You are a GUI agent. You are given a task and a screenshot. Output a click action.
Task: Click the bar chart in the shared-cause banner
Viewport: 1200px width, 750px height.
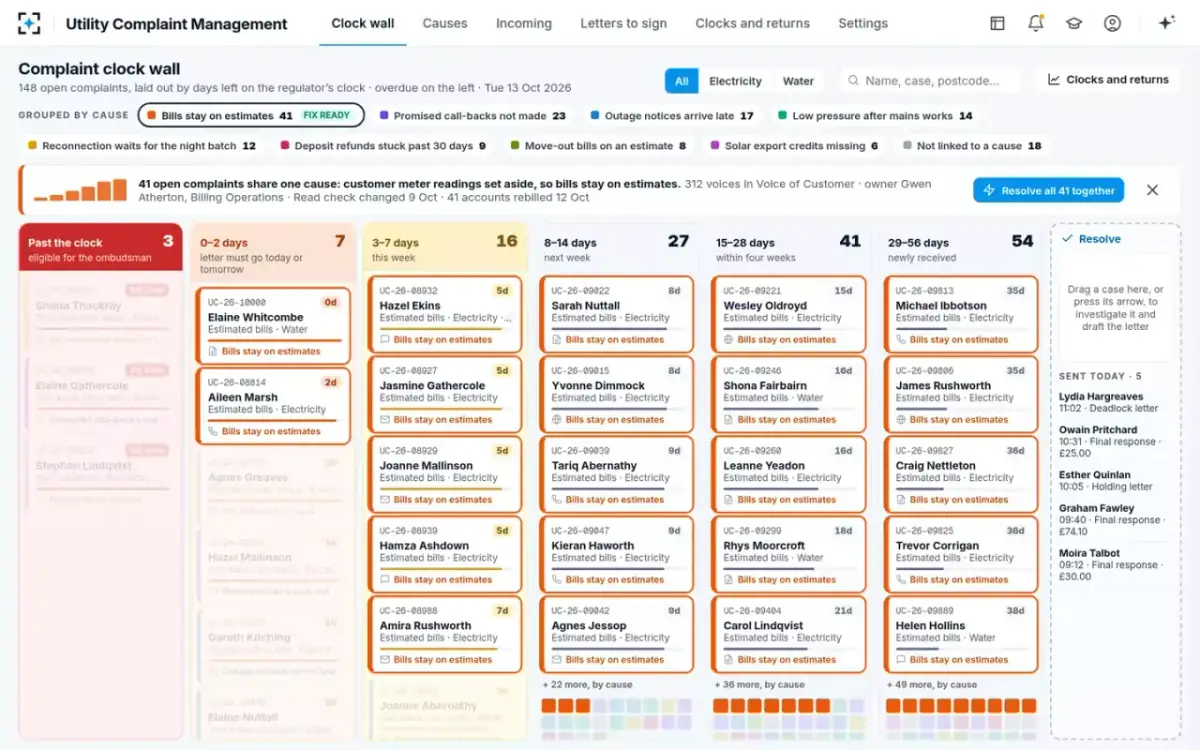[81, 190]
